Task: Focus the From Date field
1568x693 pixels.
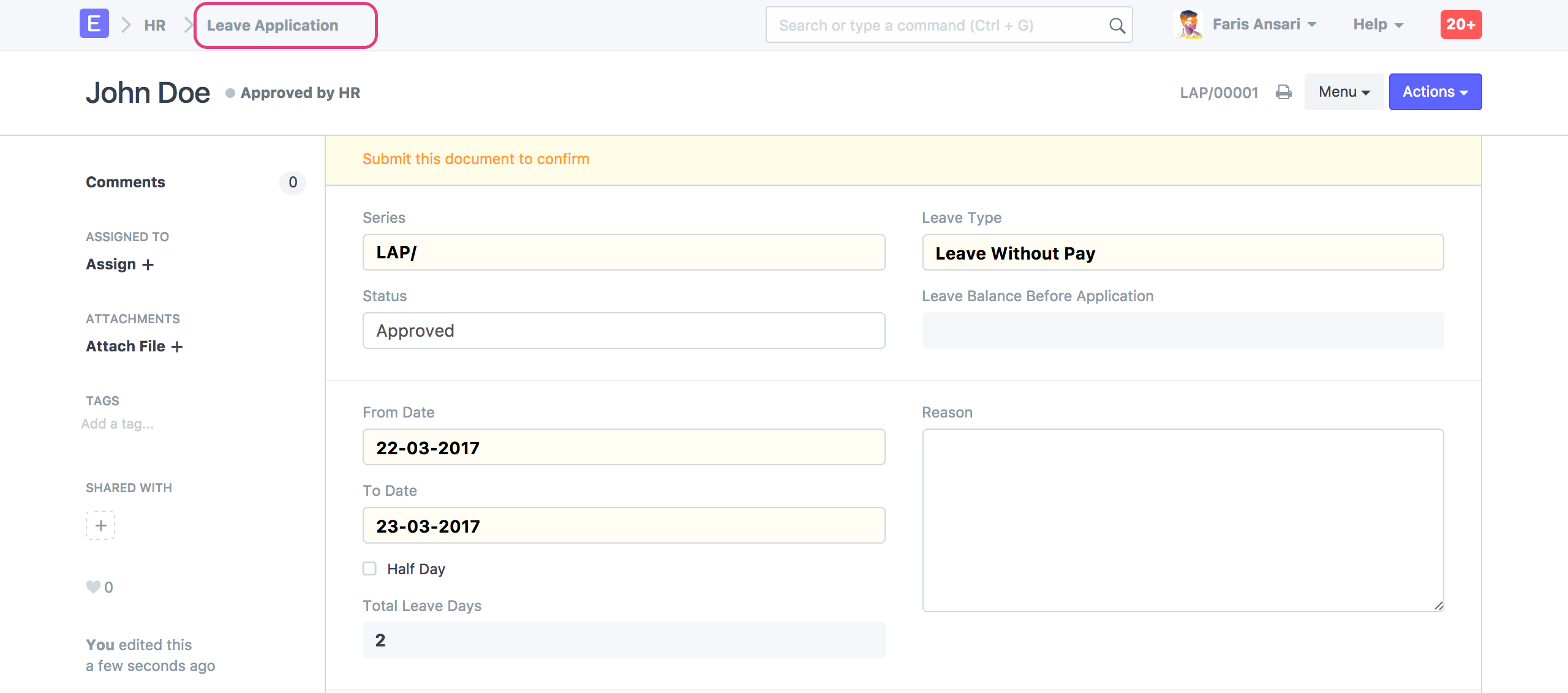Action: pyautogui.click(x=624, y=448)
